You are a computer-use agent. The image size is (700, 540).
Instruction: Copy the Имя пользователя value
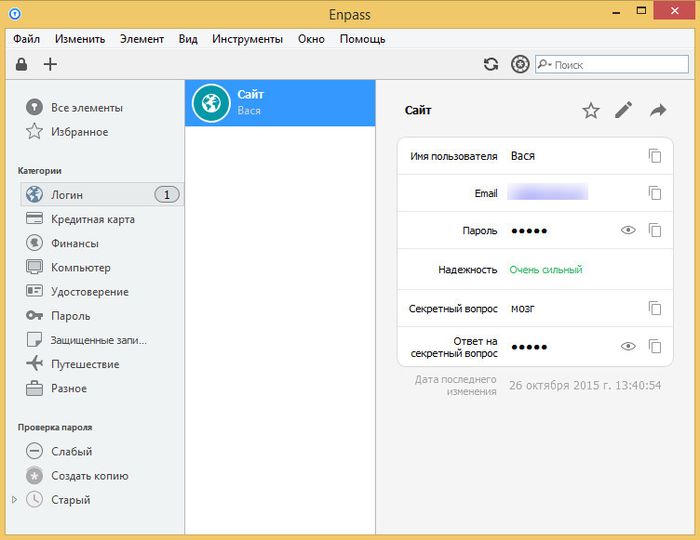655,156
